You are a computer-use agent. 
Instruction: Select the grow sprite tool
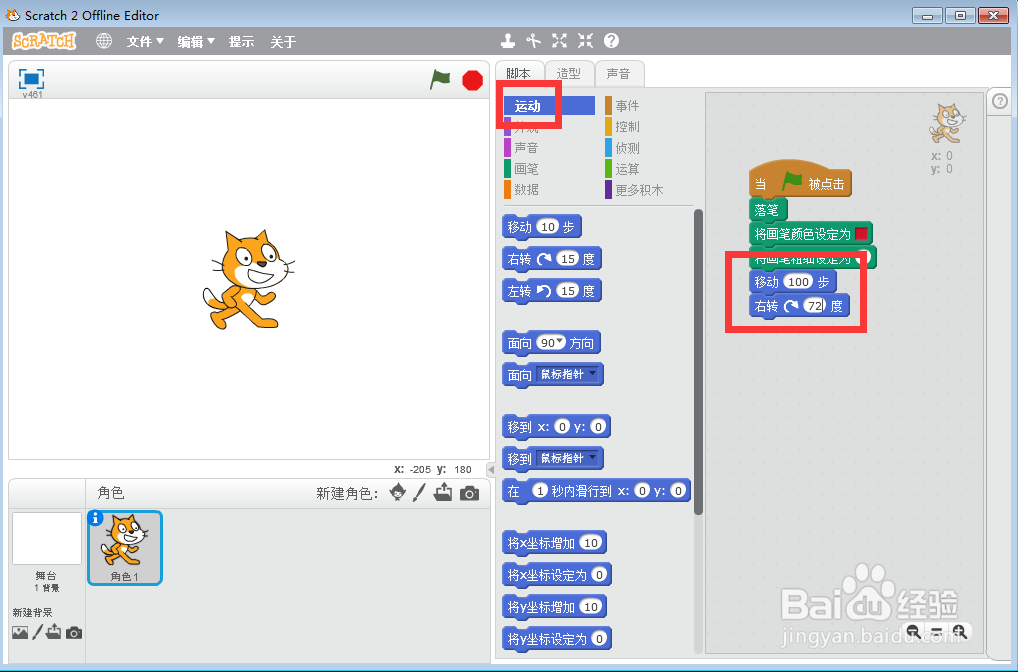point(560,41)
